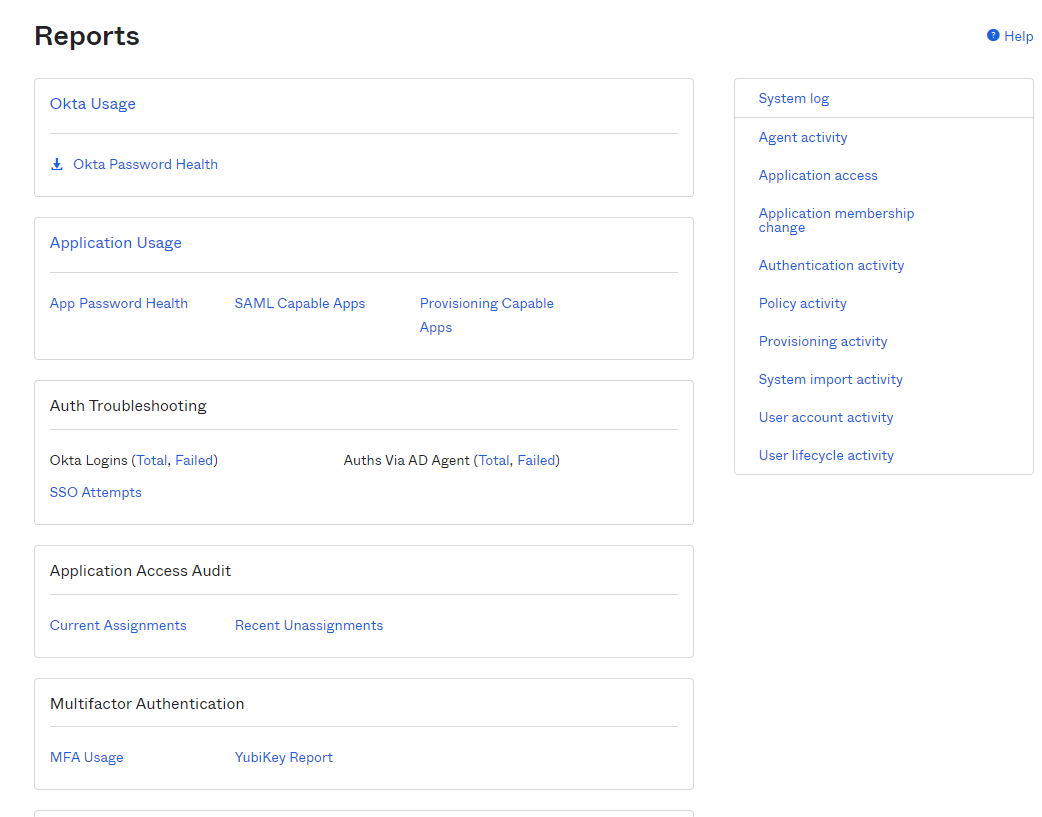This screenshot has height=817, width=1042.
Task: Select Authentication activity in the sidebar
Action: pos(831,265)
